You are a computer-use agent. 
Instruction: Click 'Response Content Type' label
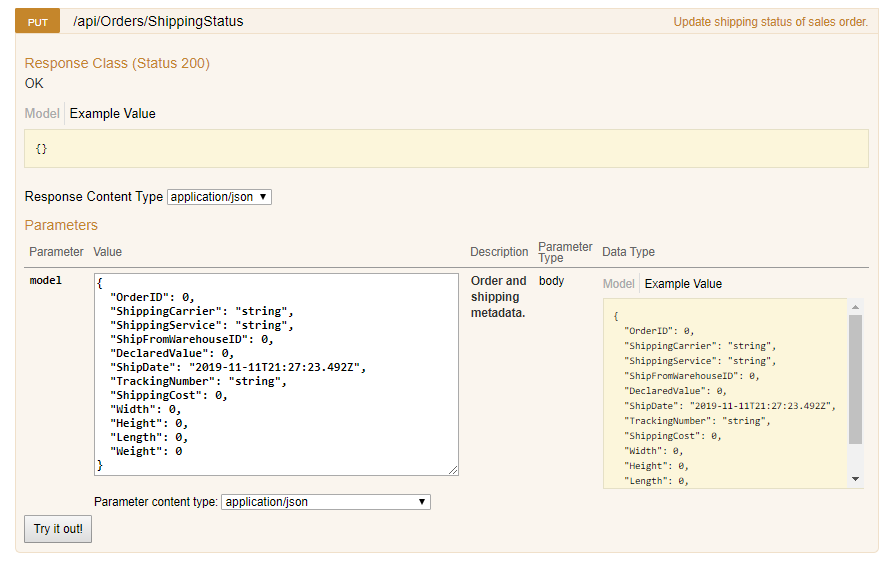[94, 197]
